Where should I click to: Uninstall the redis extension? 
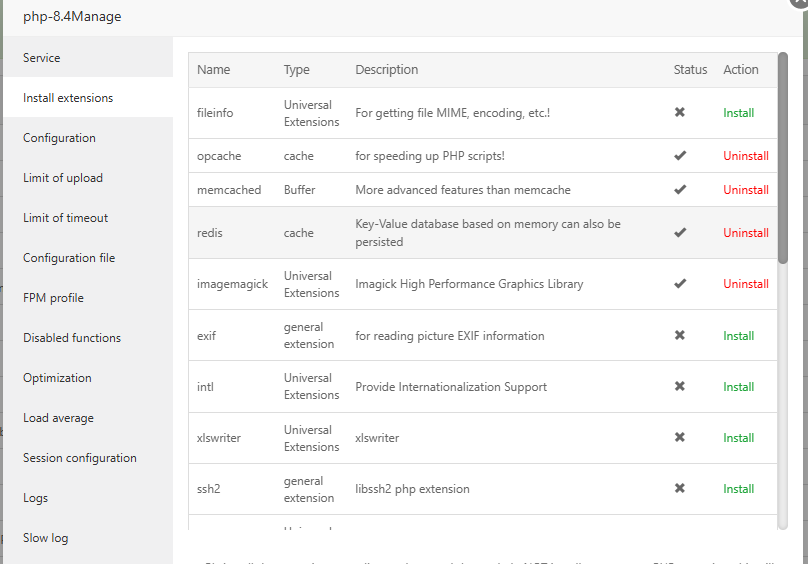pyautogui.click(x=746, y=233)
